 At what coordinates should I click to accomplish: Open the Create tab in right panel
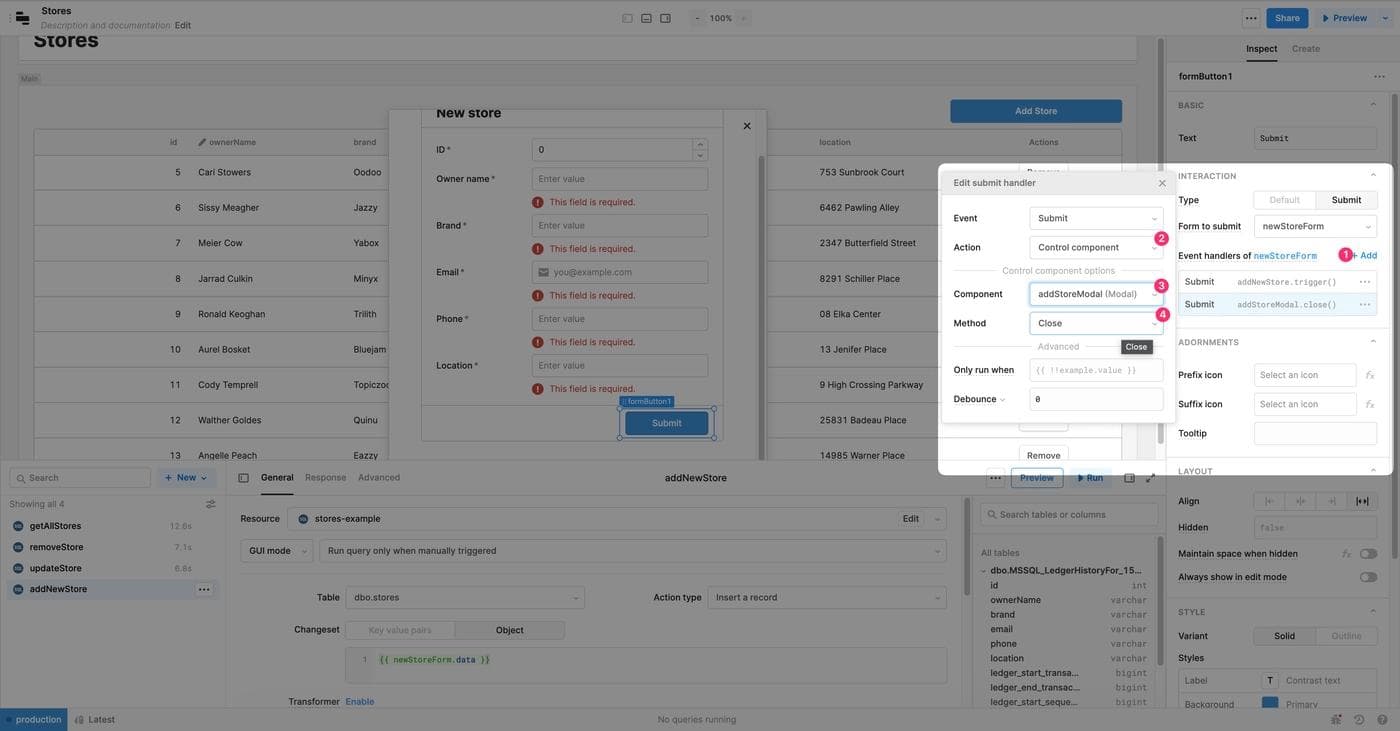click(1305, 48)
